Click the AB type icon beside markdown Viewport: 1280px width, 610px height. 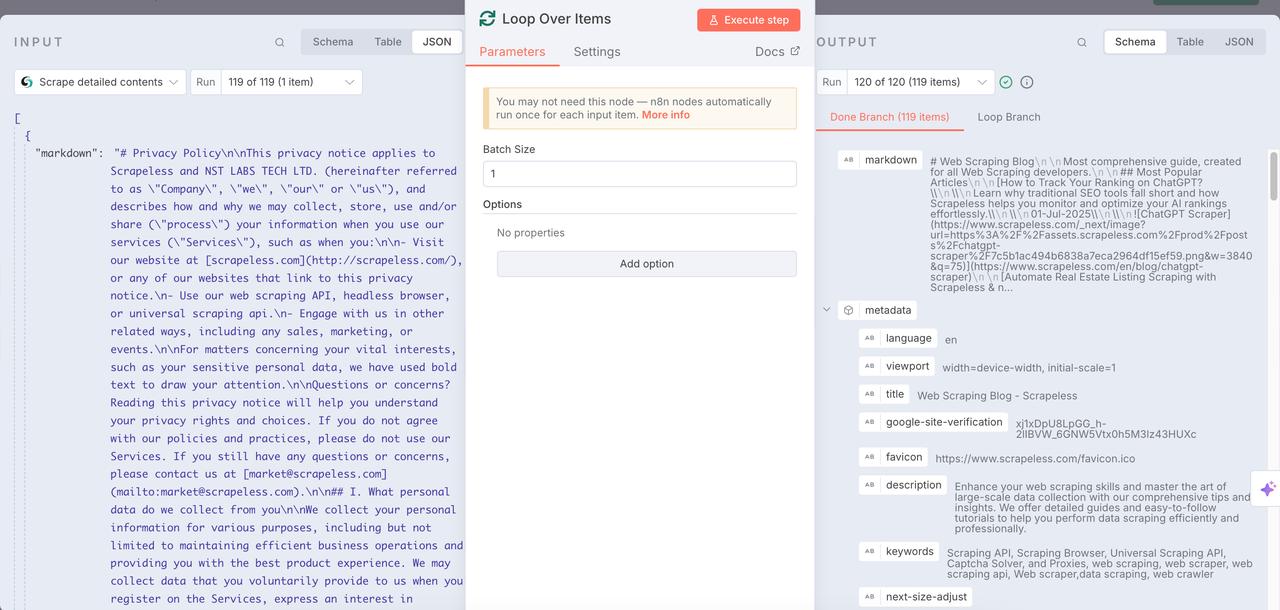click(849, 160)
